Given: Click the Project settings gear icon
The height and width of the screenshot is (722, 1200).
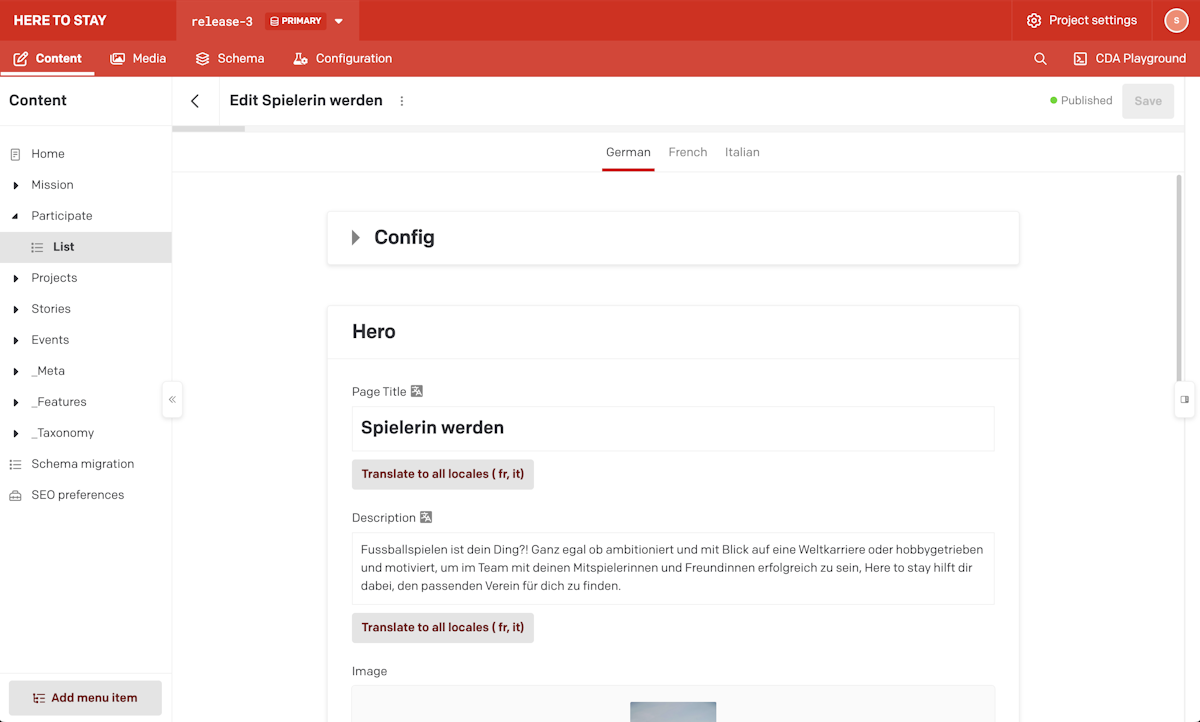Looking at the screenshot, I should pos(1034,20).
